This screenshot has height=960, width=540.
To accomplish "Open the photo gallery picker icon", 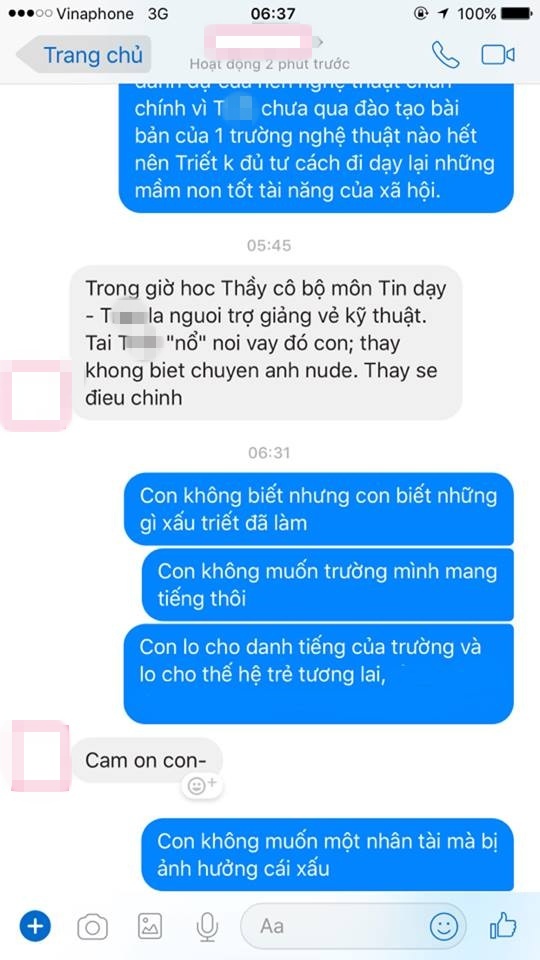I will point(149,926).
